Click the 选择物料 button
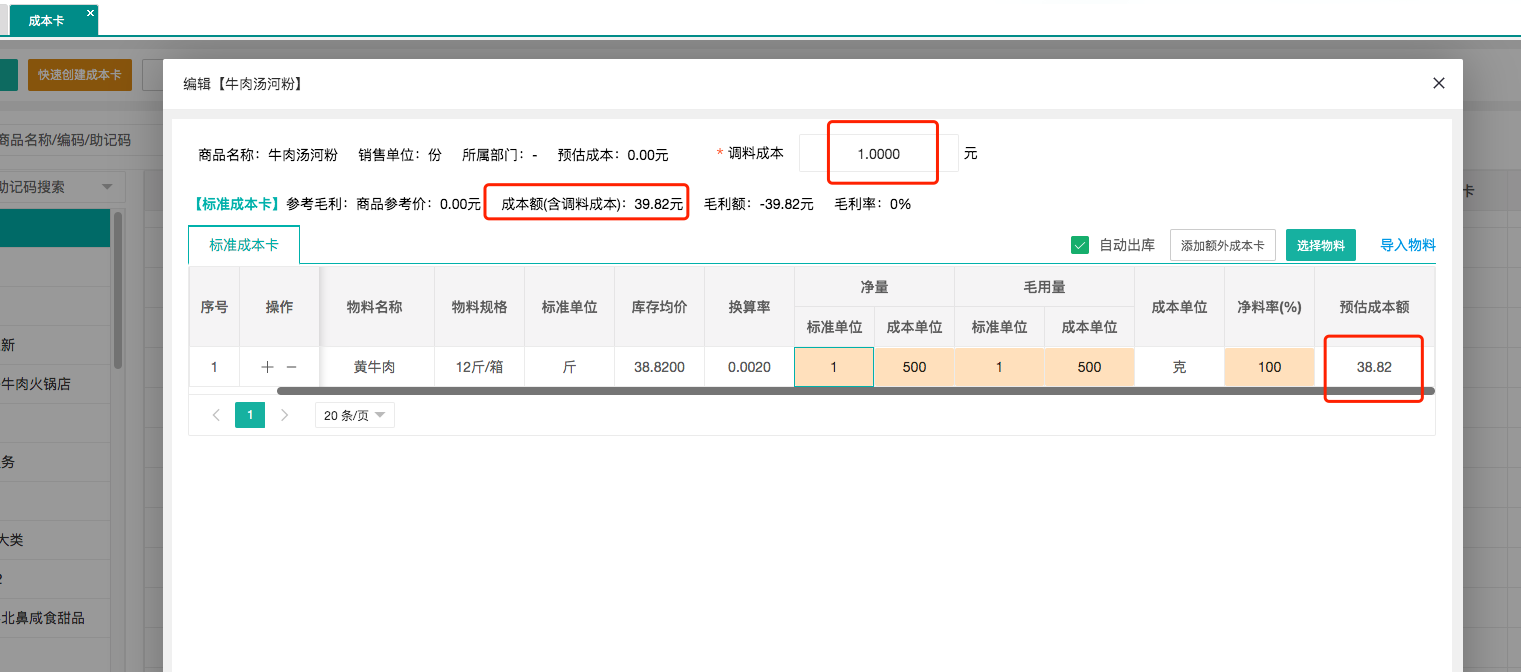The width and height of the screenshot is (1521, 672). tap(1320, 245)
